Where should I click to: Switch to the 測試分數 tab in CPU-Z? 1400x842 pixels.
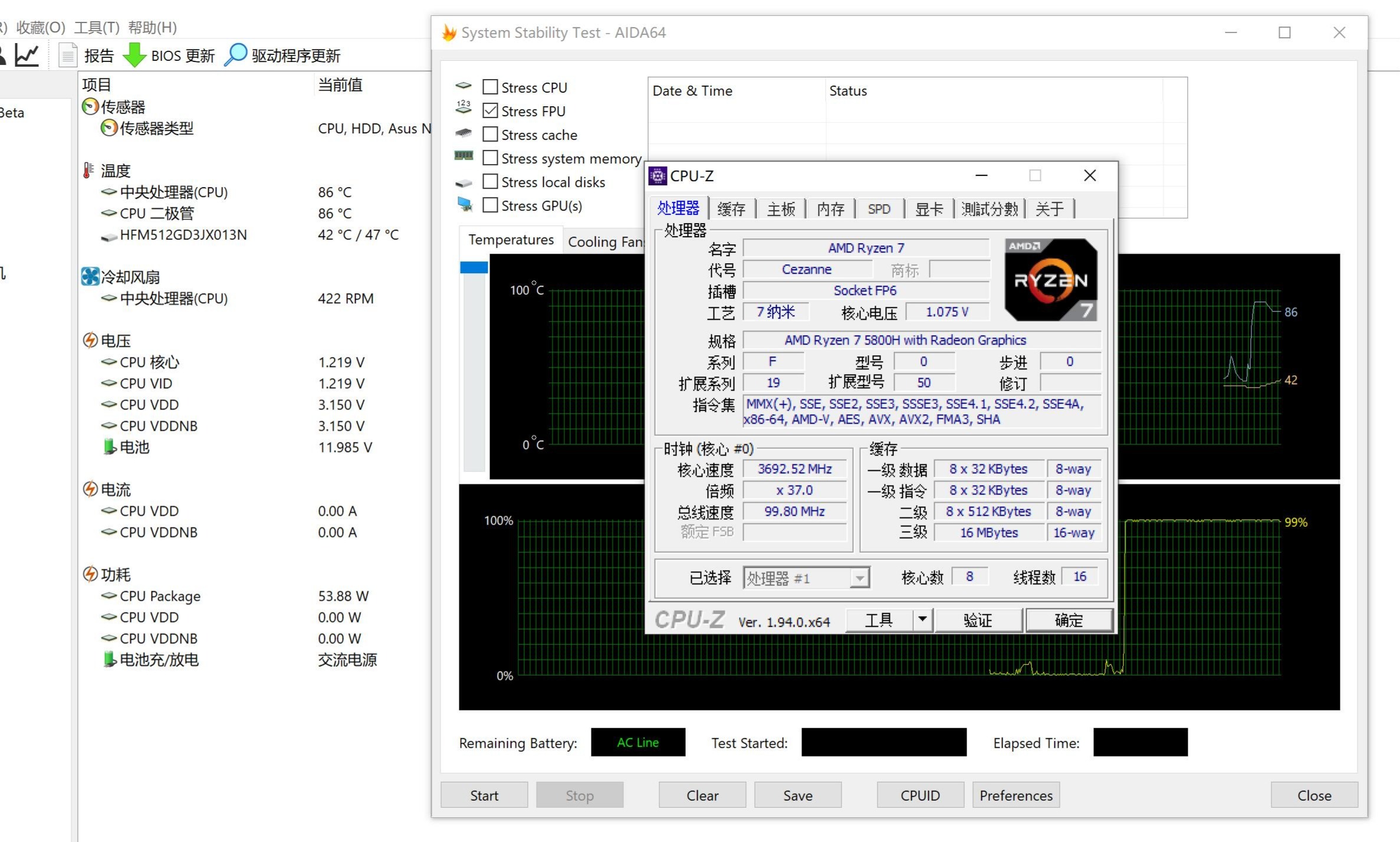click(x=990, y=209)
